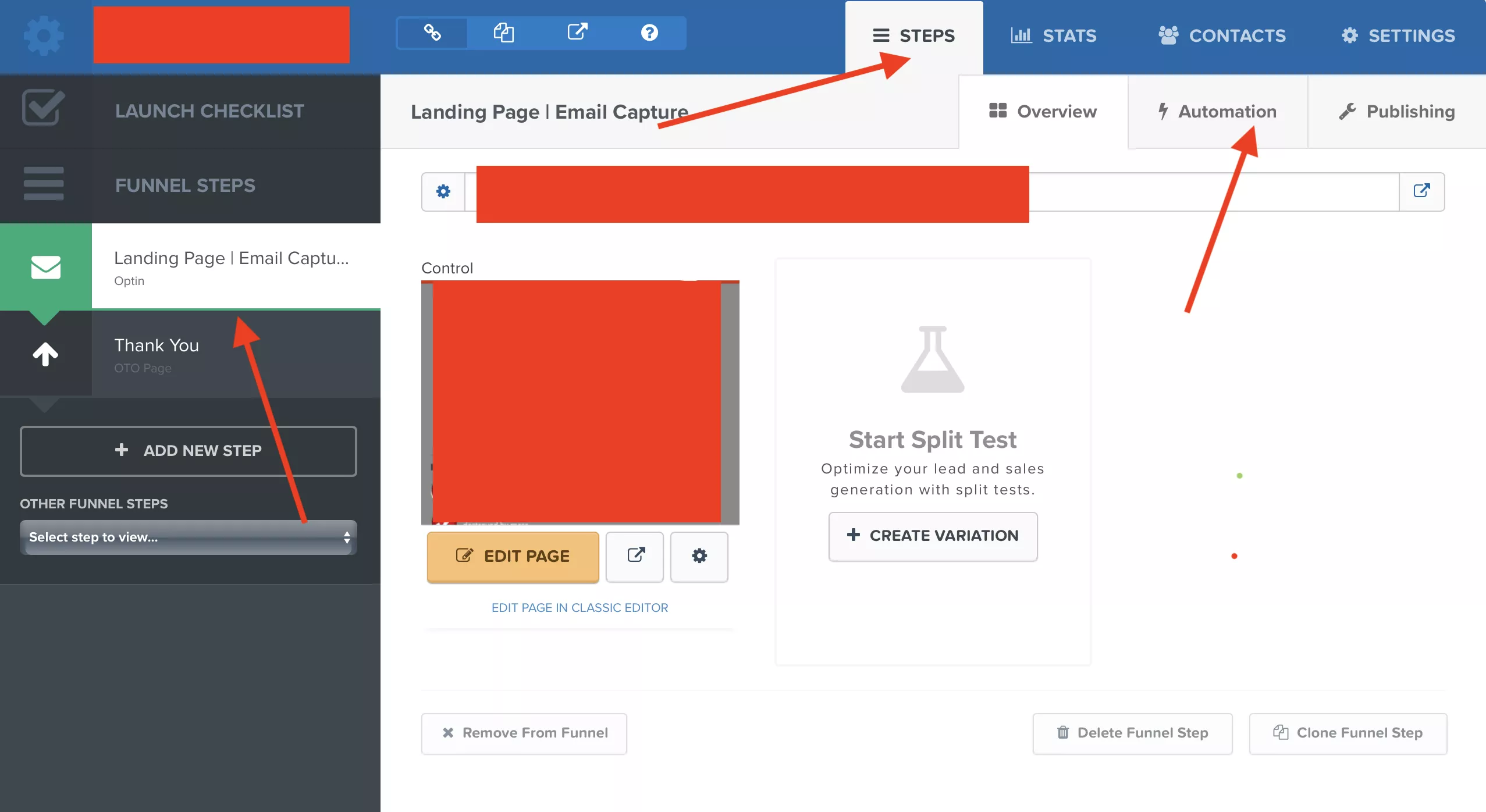
Task: Open the funnel preview external link icon
Action: (x=577, y=33)
